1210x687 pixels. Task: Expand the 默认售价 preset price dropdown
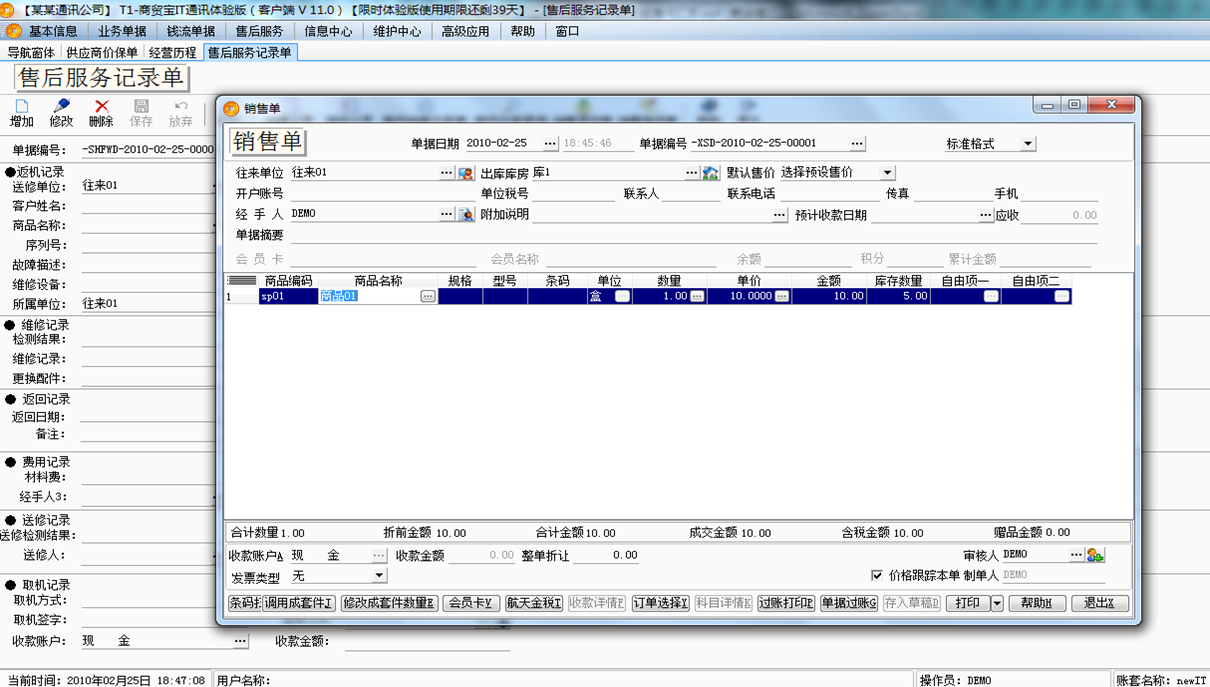(x=887, y=173)
